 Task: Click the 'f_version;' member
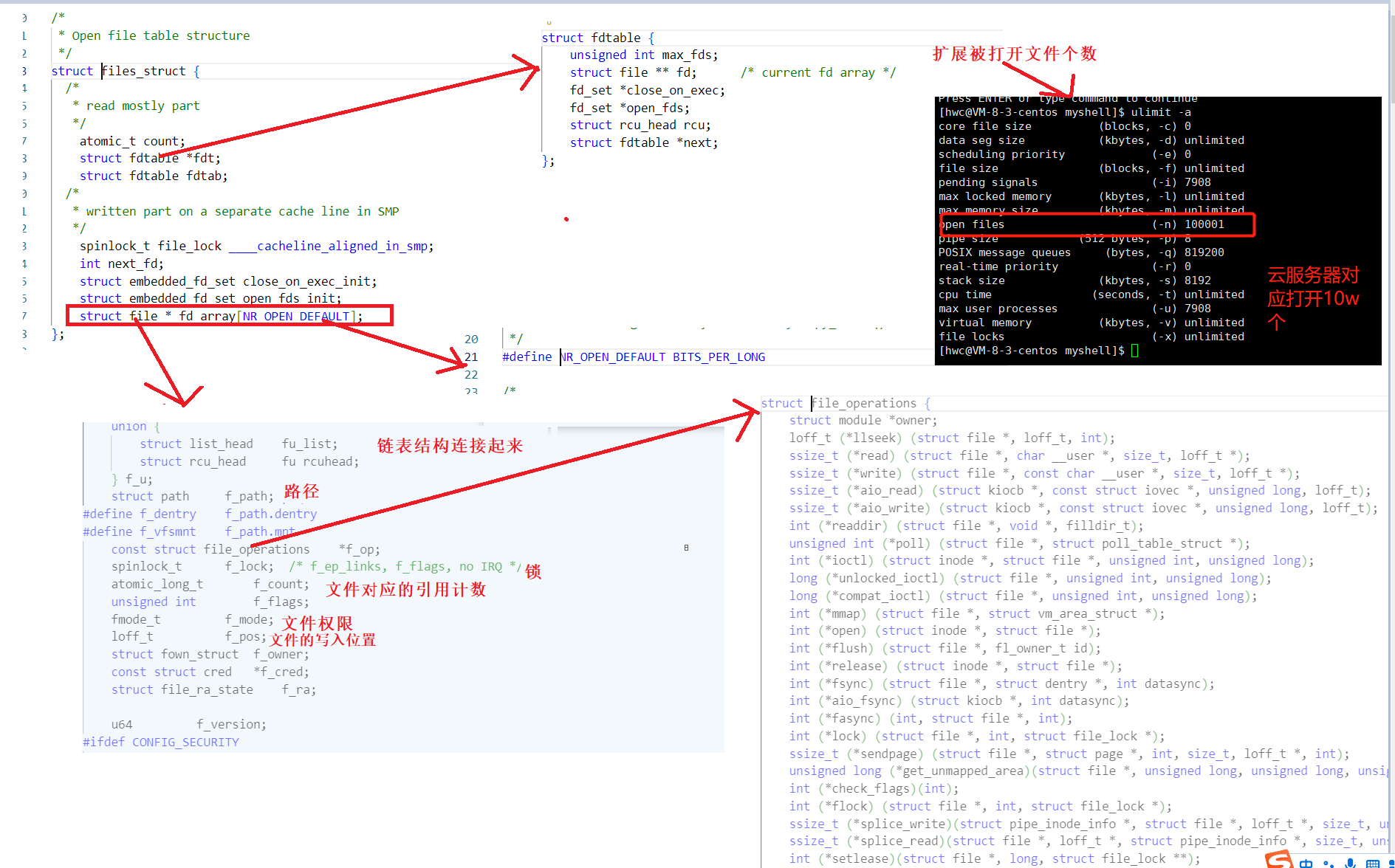[231, 724]
